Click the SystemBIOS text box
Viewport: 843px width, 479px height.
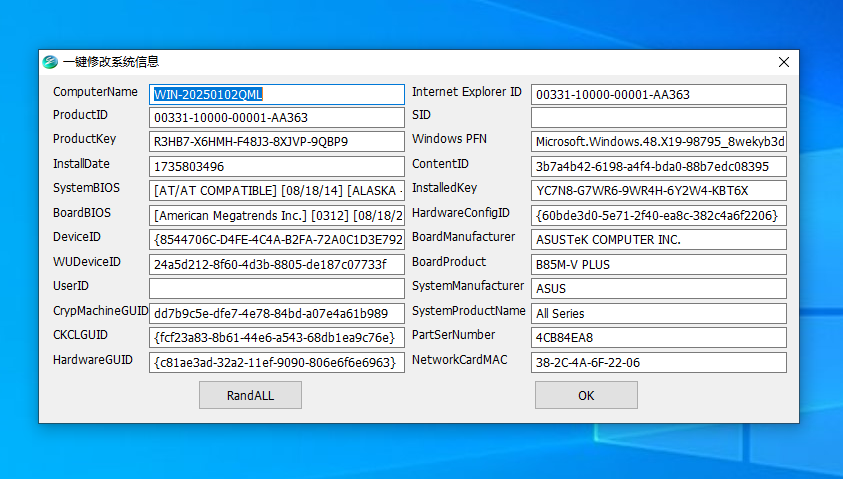277,190
